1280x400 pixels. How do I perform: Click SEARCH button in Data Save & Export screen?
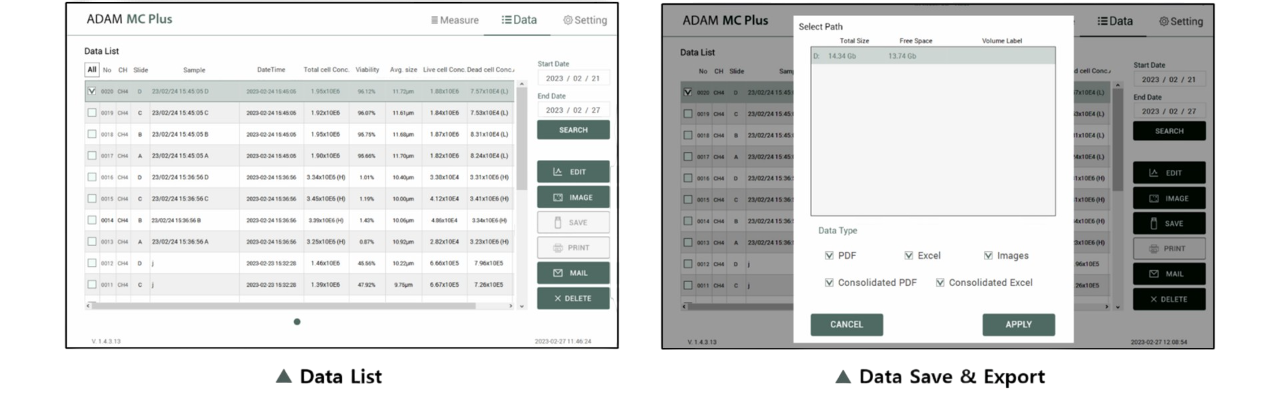pyautogui.click(x=1169, y=131)
